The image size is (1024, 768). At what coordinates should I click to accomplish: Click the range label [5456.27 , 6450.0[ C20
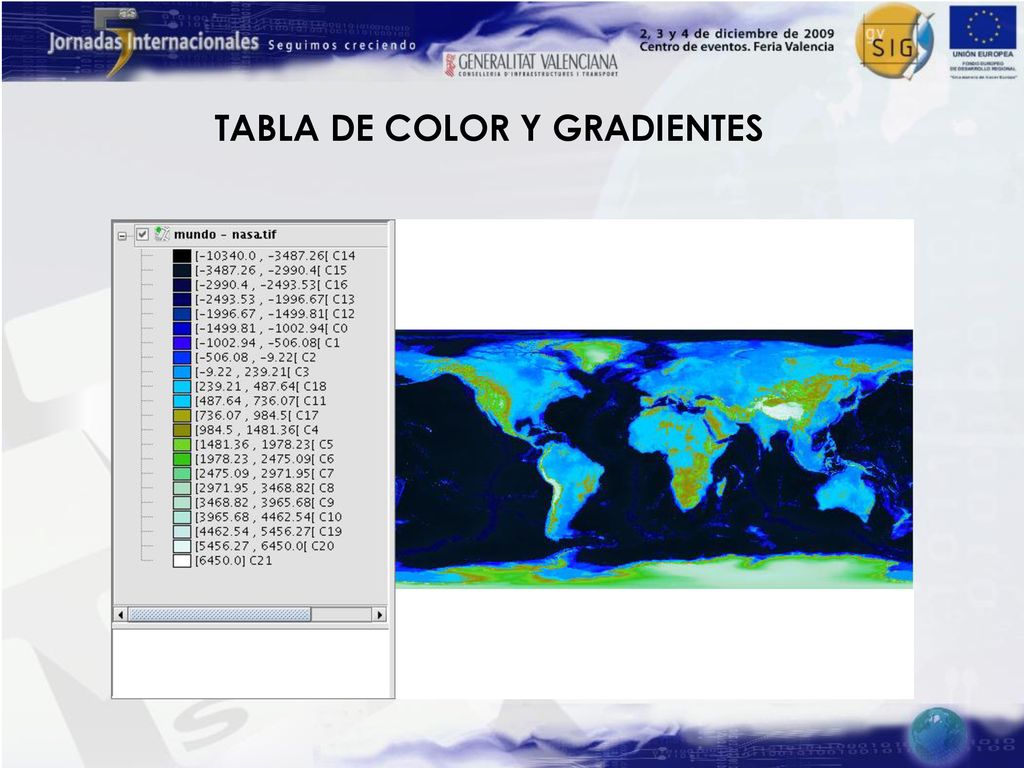click(264, 546)
